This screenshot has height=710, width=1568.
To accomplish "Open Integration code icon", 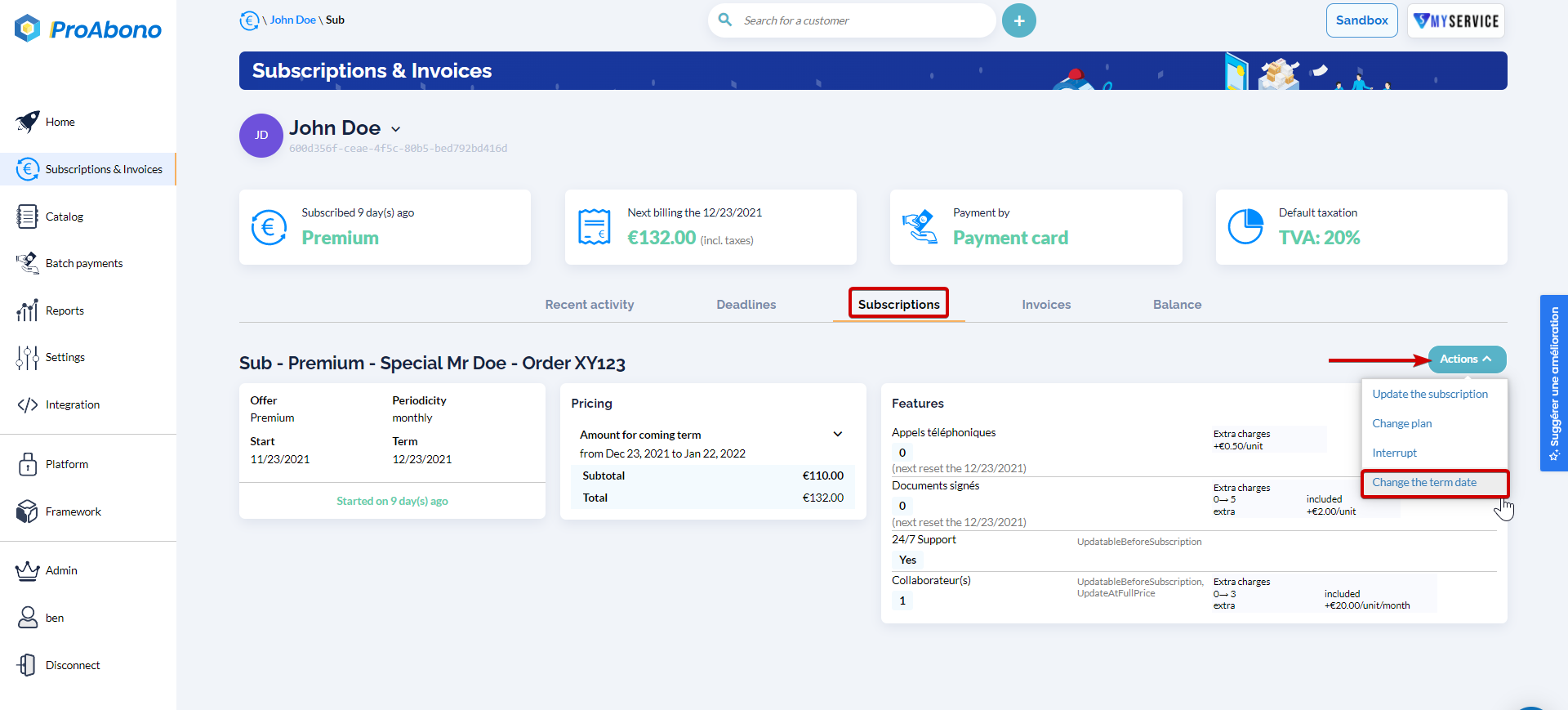I will 27,404.
